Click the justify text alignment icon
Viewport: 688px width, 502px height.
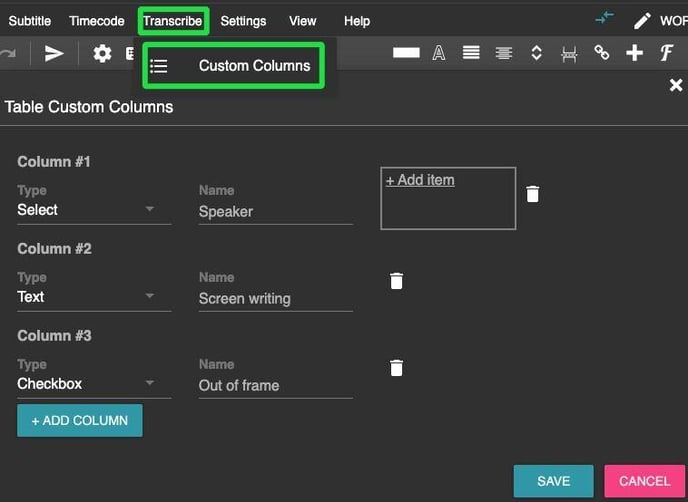tap(471, 54)
